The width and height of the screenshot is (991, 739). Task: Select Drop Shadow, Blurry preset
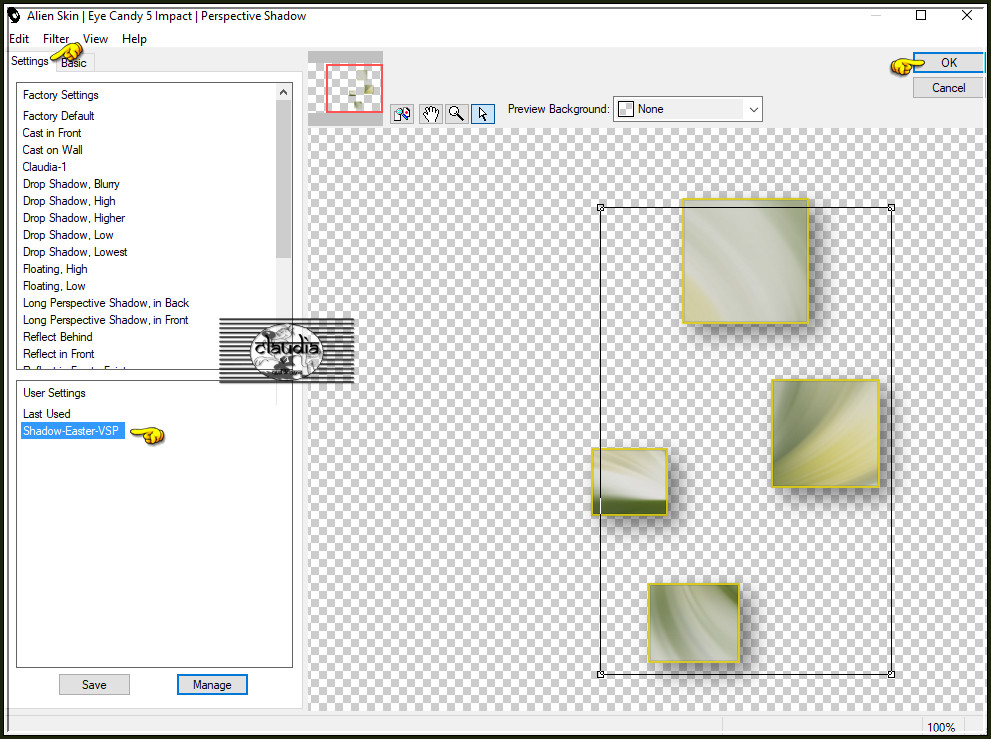(x=71, y=184)
